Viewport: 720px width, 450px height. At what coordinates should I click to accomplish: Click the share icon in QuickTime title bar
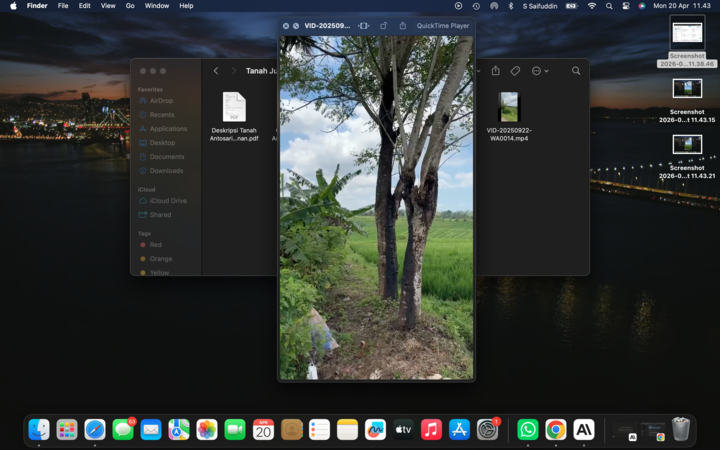tap(402, 25)
